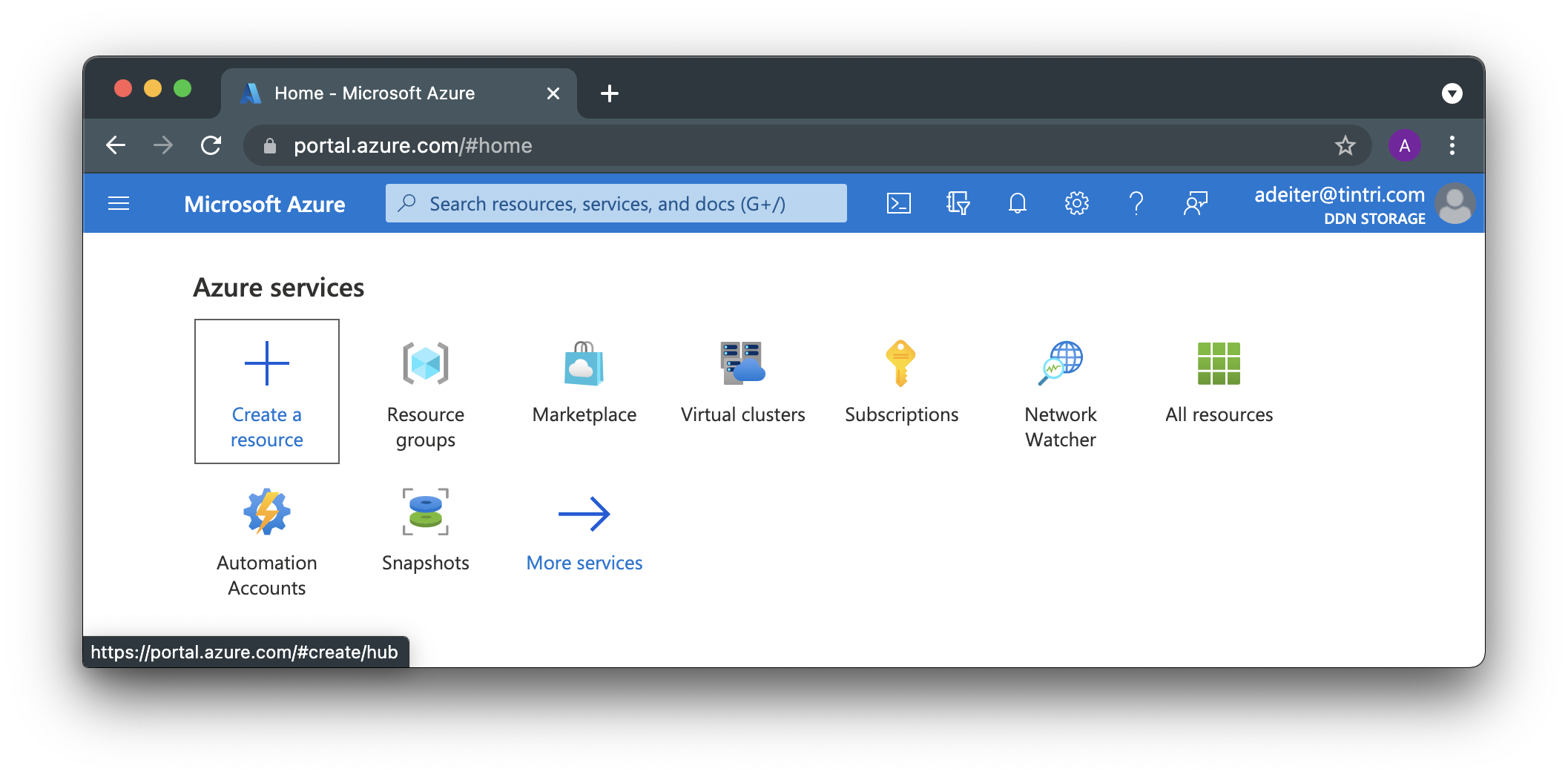Open Cloud Shell from the Azure header

point(898,203)
